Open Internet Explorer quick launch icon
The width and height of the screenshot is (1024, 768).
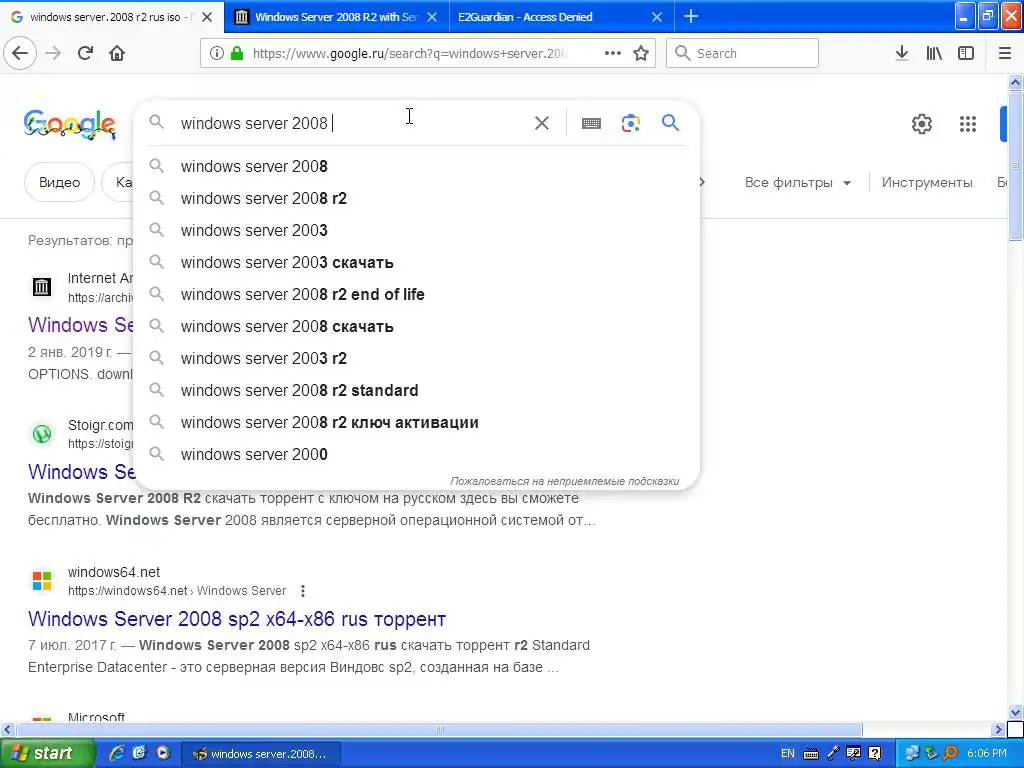coord(117,753)
